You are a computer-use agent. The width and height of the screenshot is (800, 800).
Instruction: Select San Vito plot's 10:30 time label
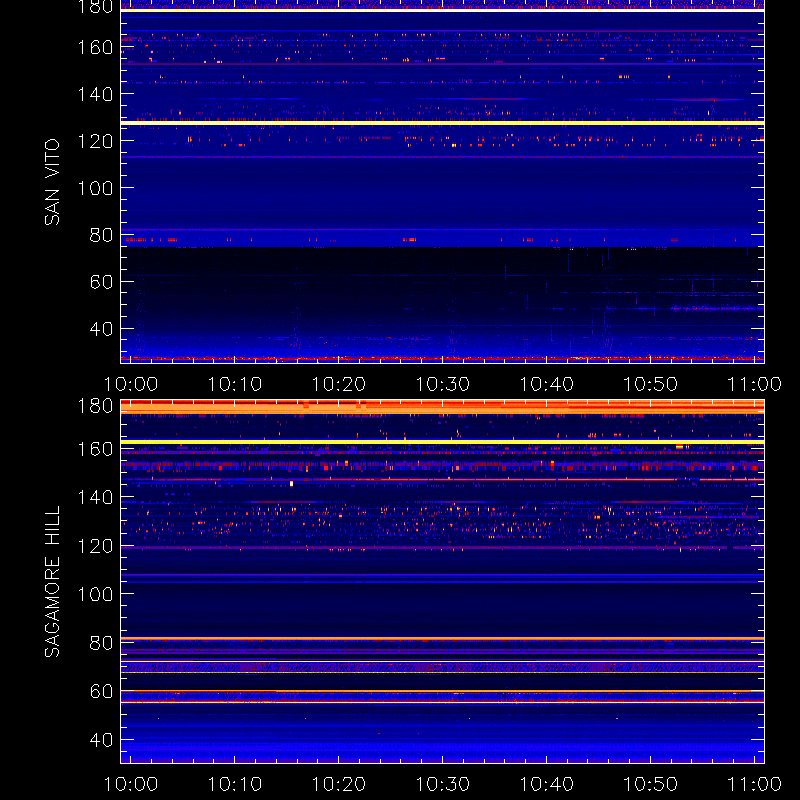click(x=443, y=384)
